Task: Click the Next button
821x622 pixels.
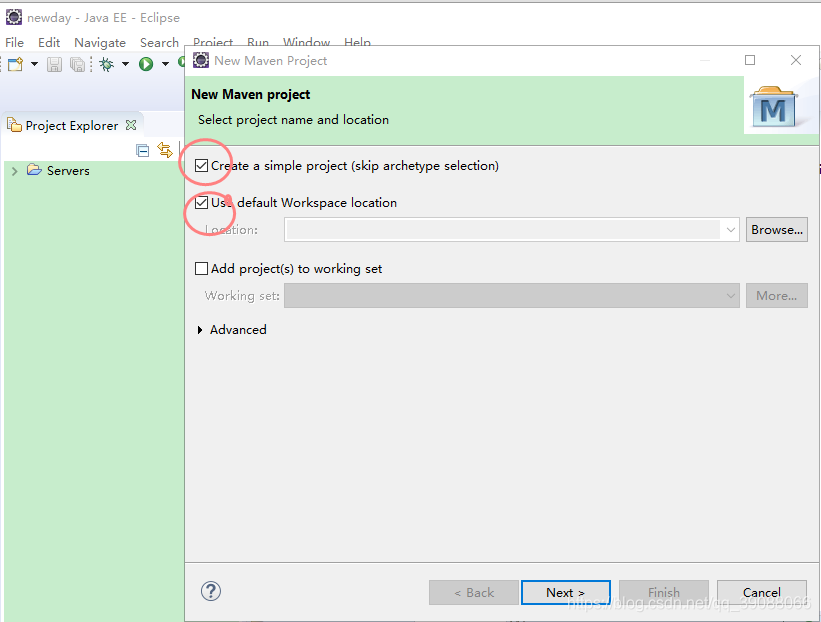Action: point(565,593)
